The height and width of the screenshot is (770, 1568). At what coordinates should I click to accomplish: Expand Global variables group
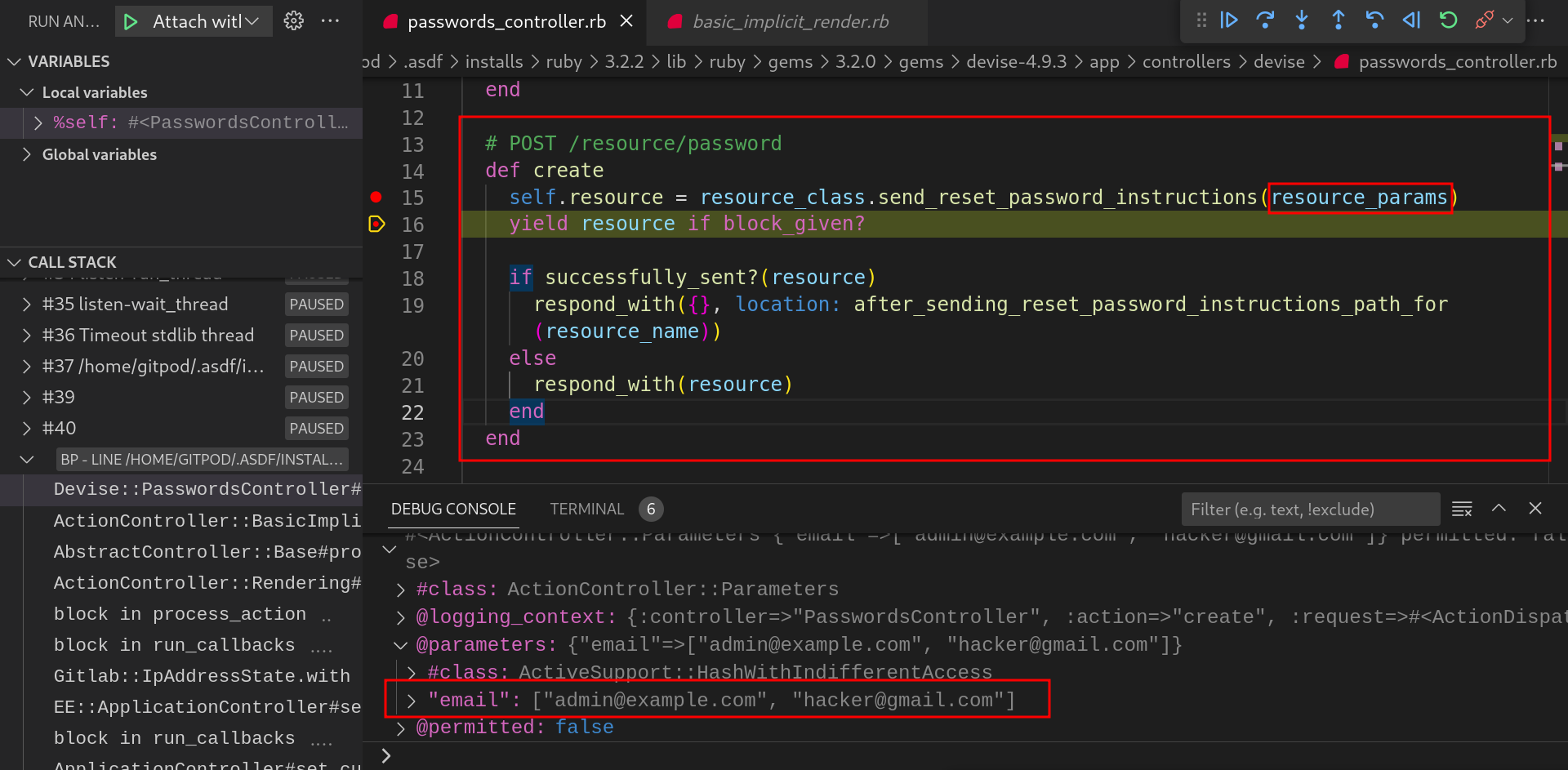point(27,154)
